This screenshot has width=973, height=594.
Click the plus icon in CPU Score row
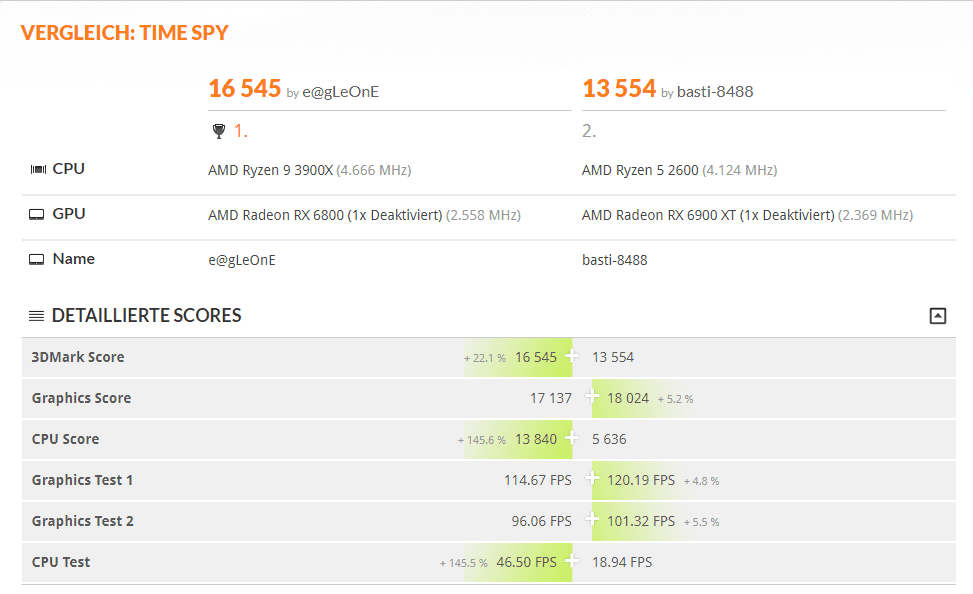coord(572,439)
